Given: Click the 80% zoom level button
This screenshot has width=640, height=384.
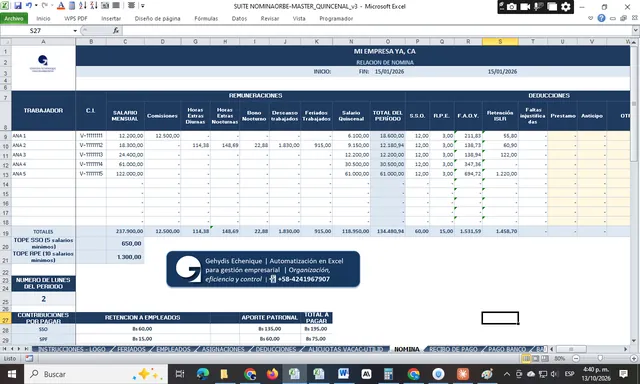Looking at the screenshot, I should (560, 359).
